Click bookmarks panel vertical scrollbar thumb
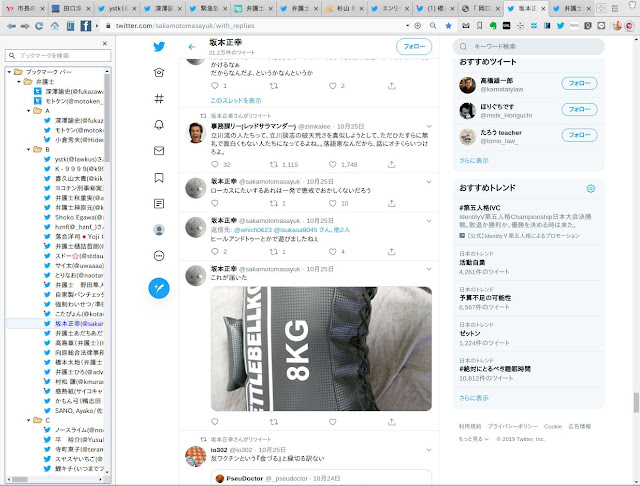 [107, 118]
